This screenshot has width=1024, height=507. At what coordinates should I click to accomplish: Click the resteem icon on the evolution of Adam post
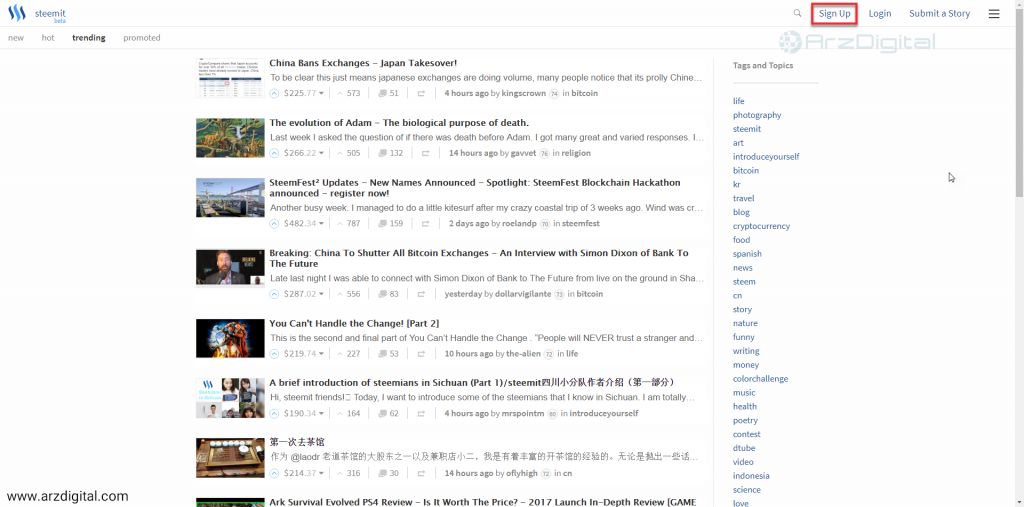click(426, 153)
